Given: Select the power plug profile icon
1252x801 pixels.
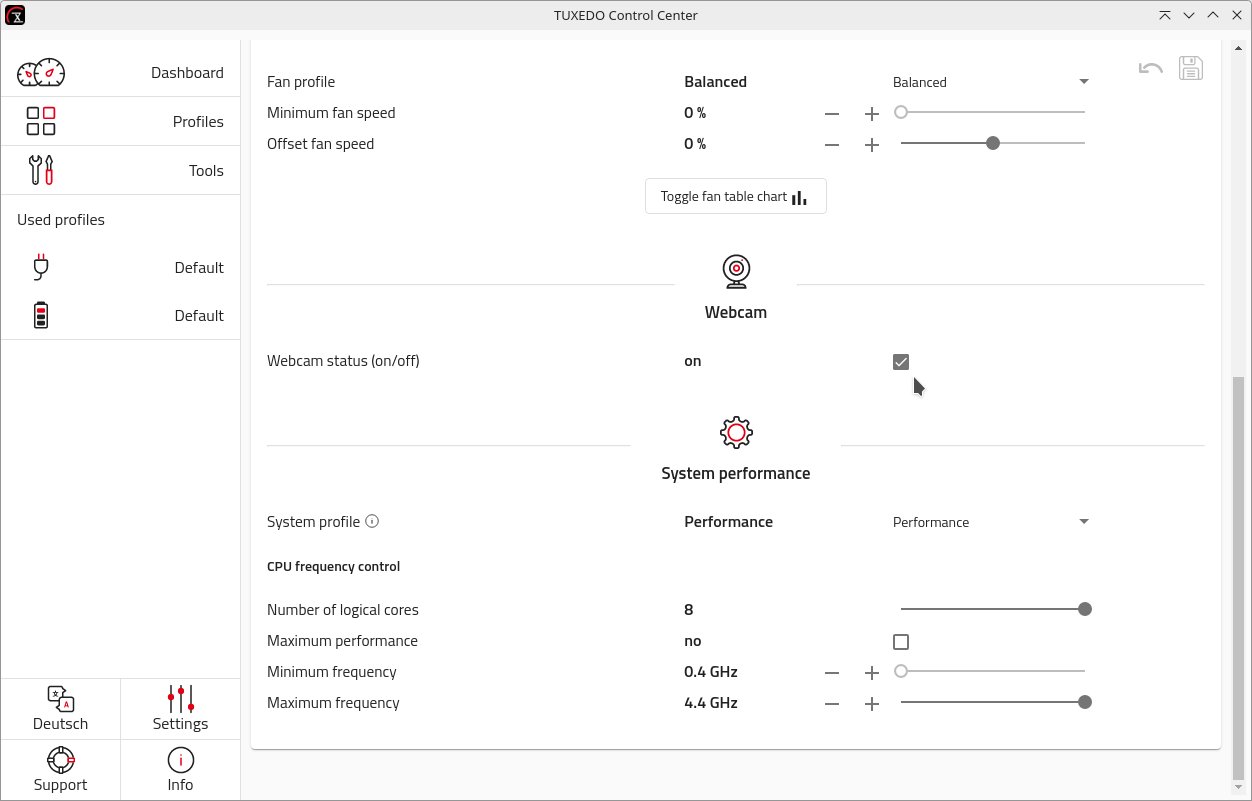Looking at the screenshot, I should [x=41, y=267].
